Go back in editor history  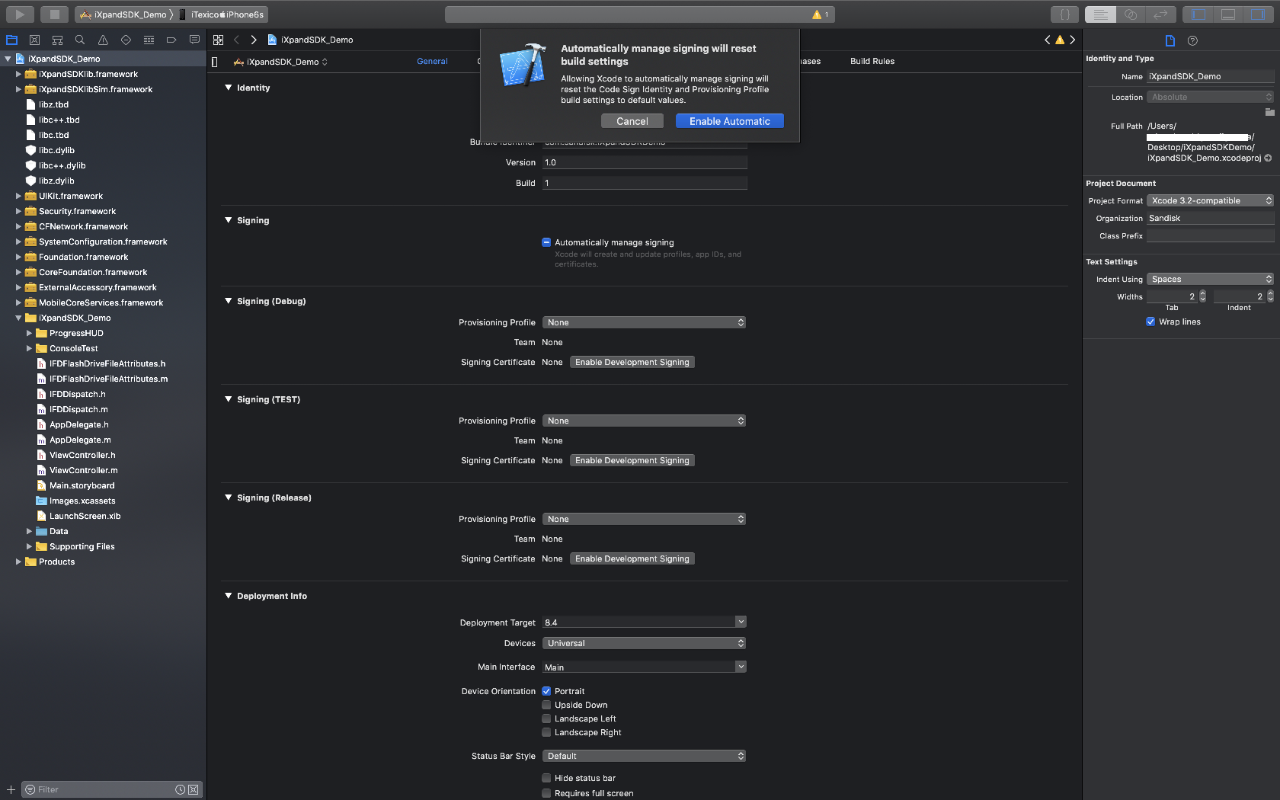pyautogui.click(x=237, y=40)
